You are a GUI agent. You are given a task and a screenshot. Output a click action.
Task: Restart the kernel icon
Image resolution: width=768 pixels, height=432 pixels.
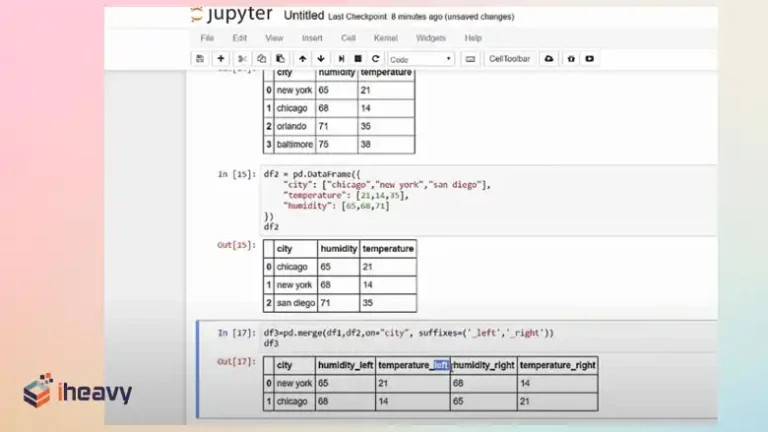click(376, 59)
